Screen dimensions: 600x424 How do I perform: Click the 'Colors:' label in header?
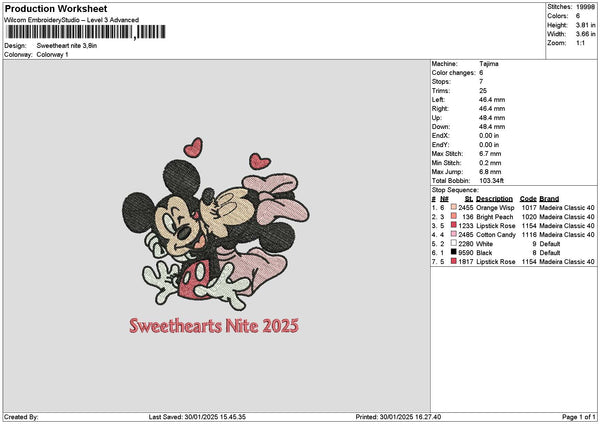point(558,16)
